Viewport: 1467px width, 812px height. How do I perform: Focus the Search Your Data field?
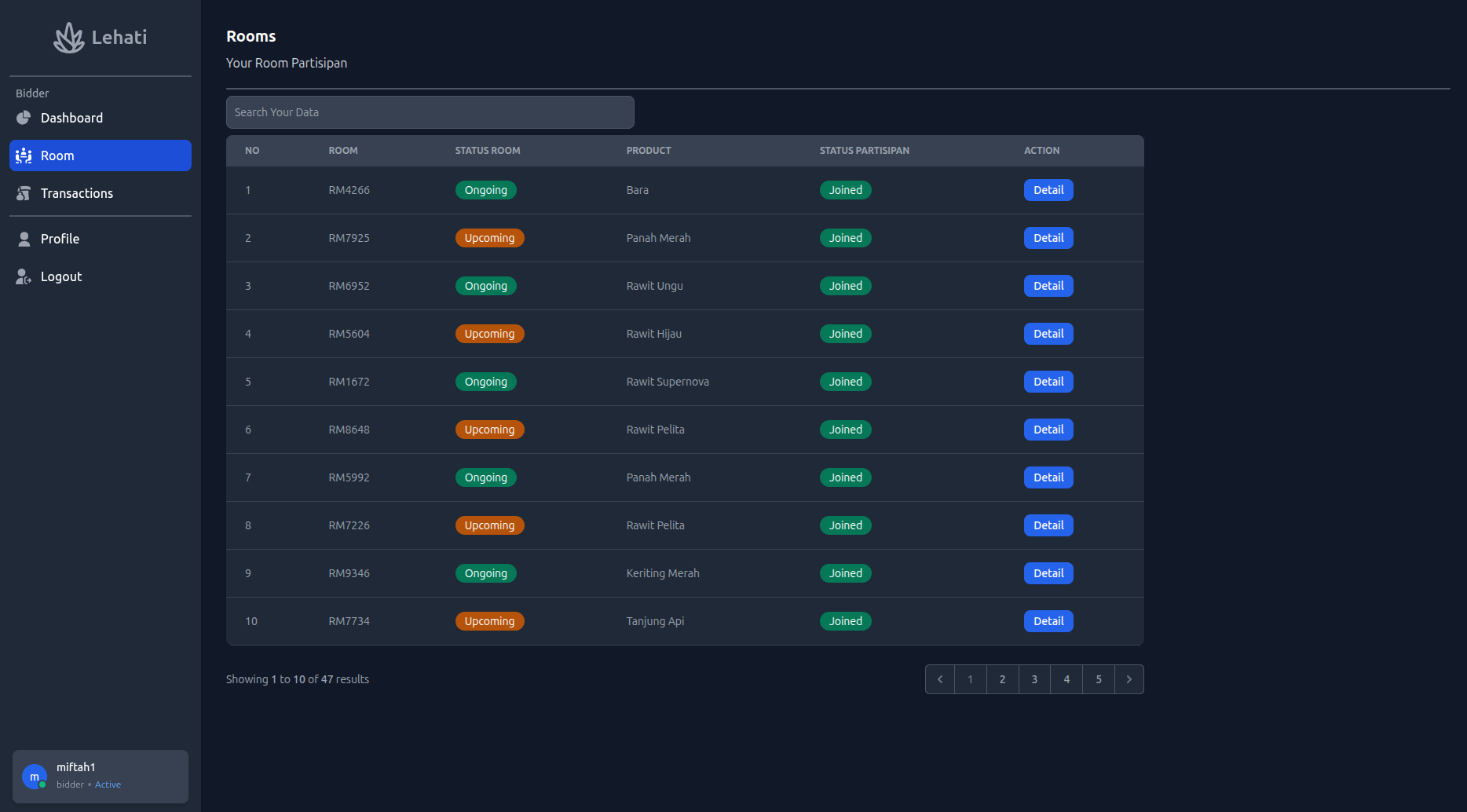pyautogui.click(x=430, y=112)
